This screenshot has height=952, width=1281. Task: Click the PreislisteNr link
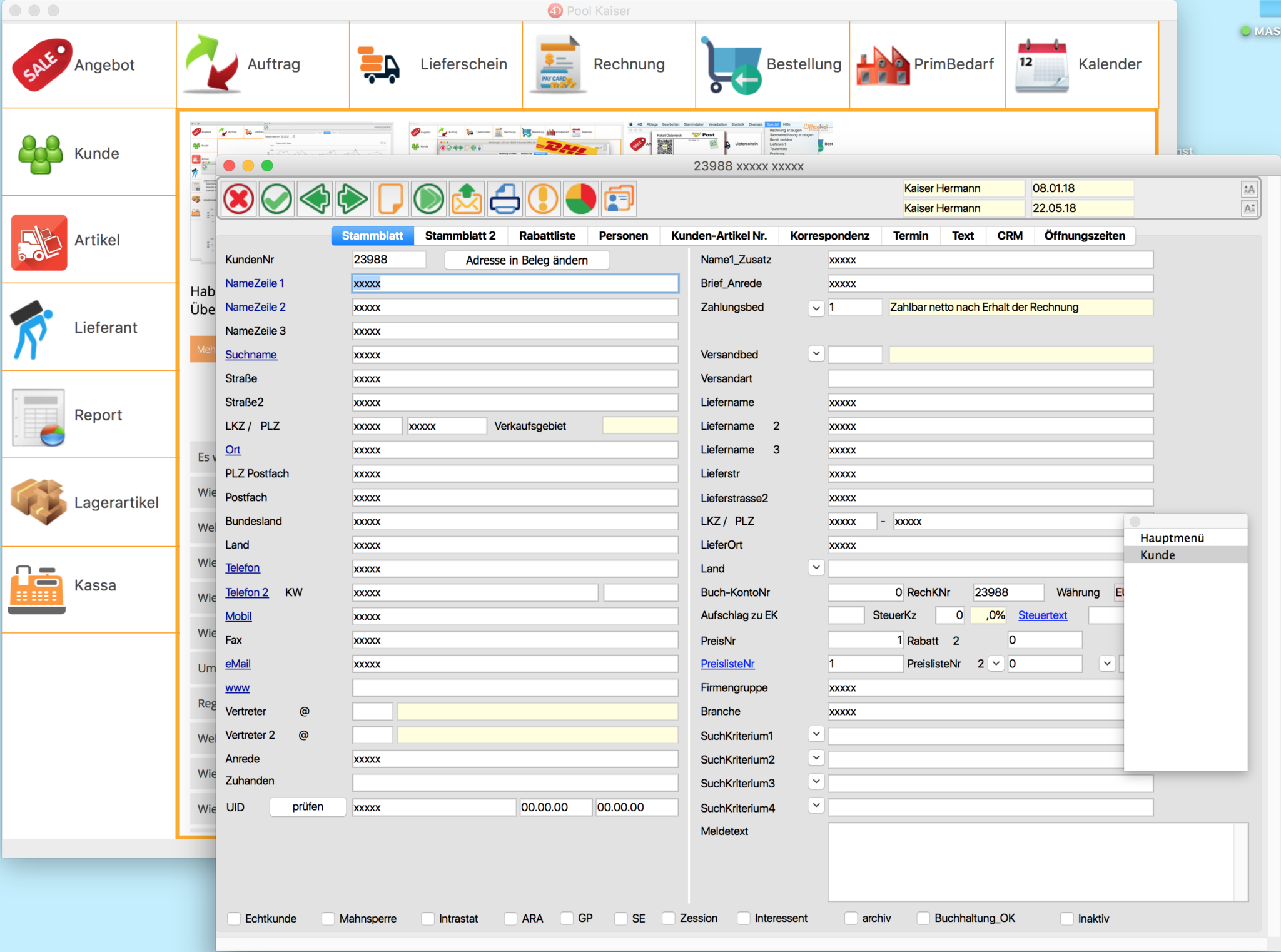727,664
